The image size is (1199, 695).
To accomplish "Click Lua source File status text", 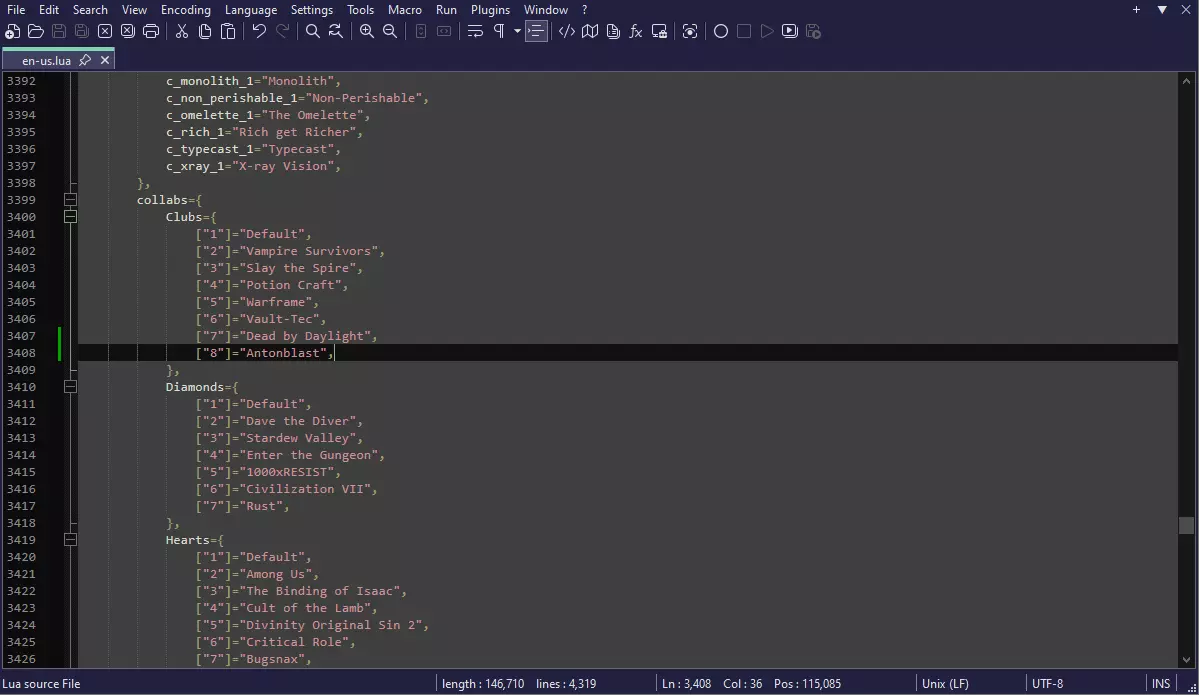I will (x=41, y=684).
